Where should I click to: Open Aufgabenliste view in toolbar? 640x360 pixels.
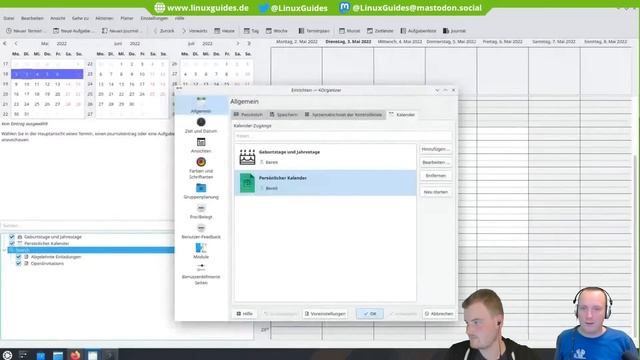[418, 31]
